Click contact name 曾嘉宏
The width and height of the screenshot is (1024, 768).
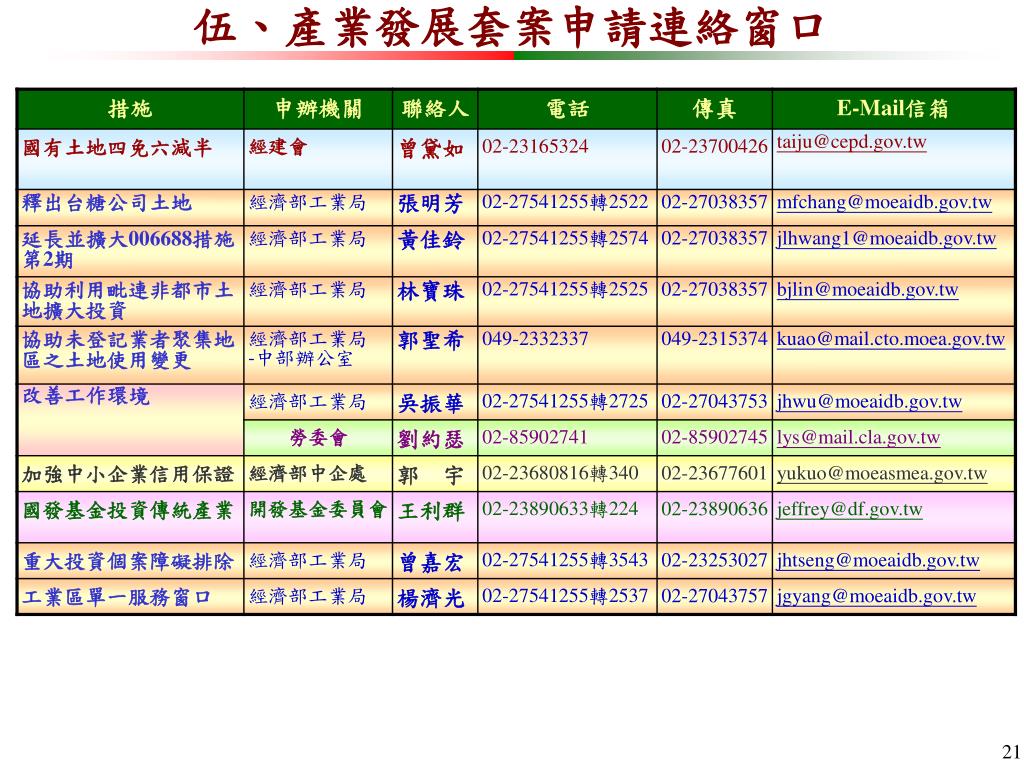(432, 562)
